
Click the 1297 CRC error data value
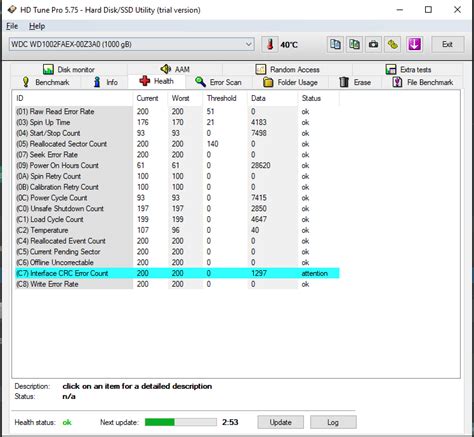pyautogui.click(x=259, y=273)
